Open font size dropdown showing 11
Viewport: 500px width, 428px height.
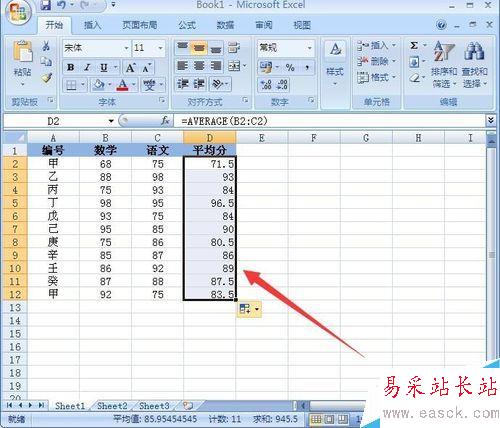click(x=161, y=48)
